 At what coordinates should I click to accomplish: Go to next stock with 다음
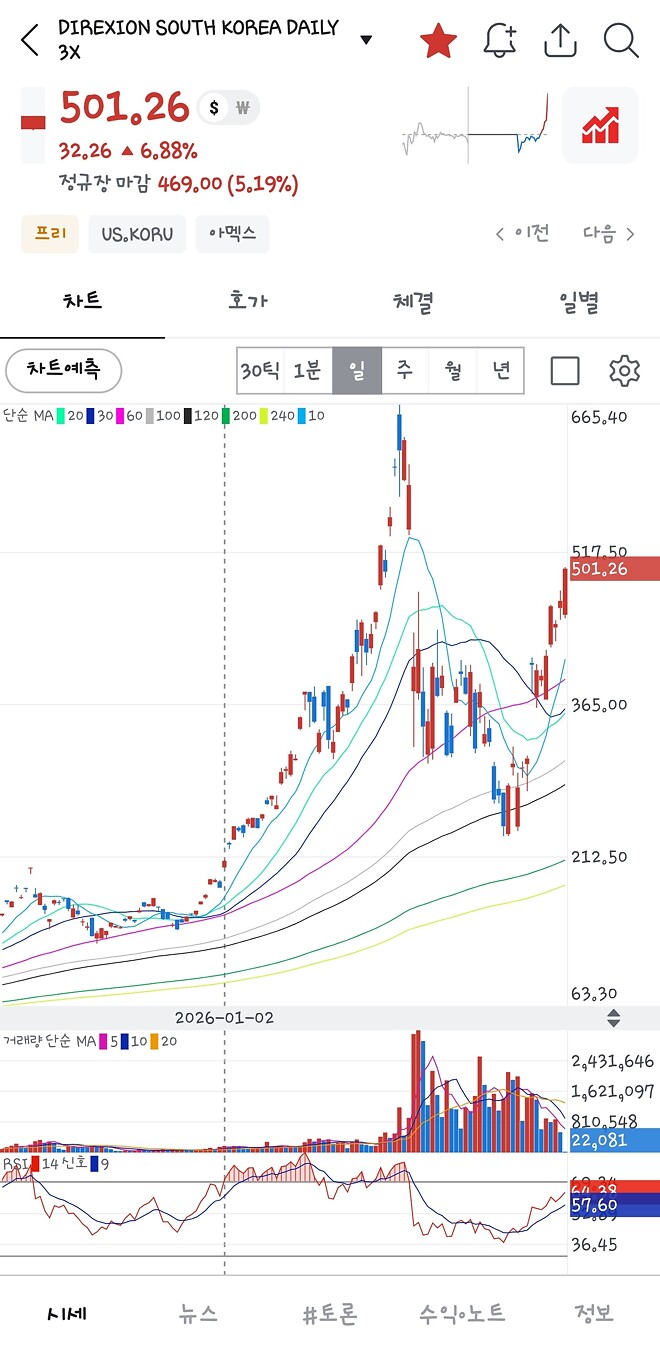coord(609,234)
